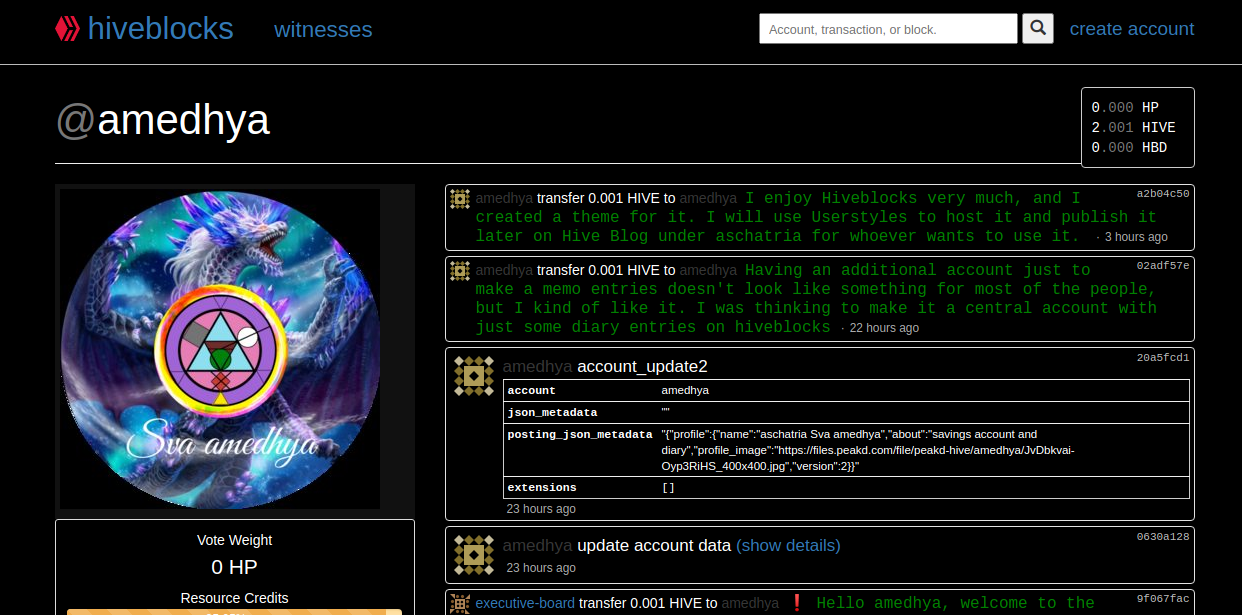Click the executive-board avatar icon
This screenshot has height=615, width=1242.
[x=460, y=603]
